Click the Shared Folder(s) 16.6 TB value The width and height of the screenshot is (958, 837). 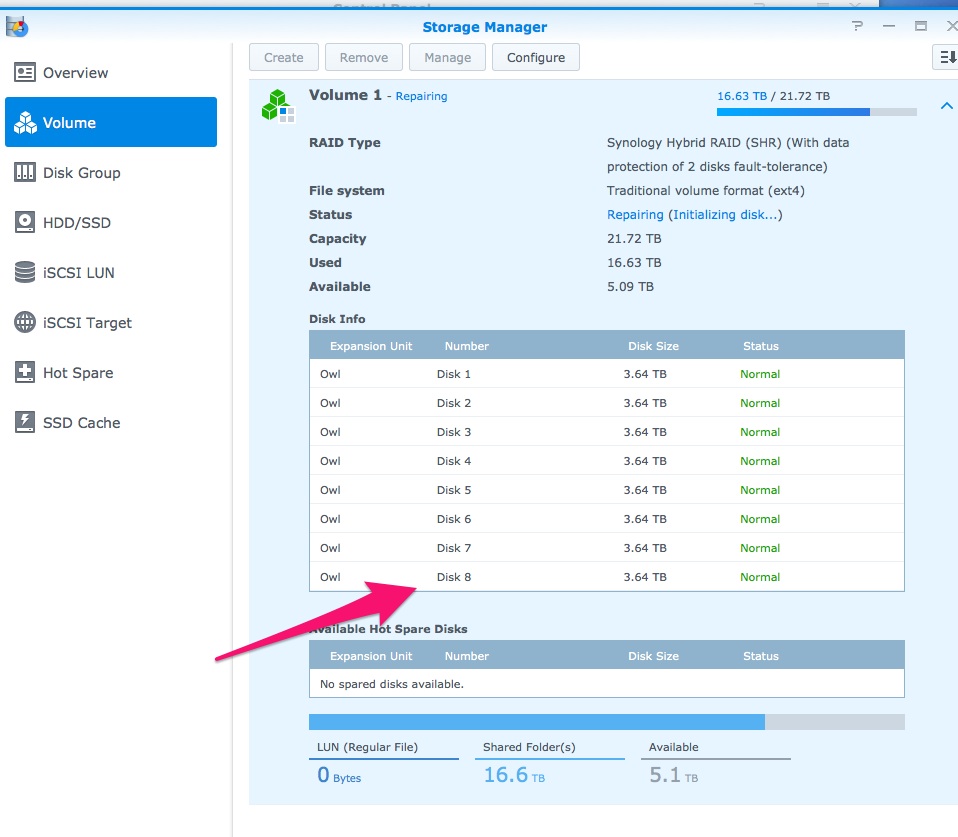(x=514, y=775)
